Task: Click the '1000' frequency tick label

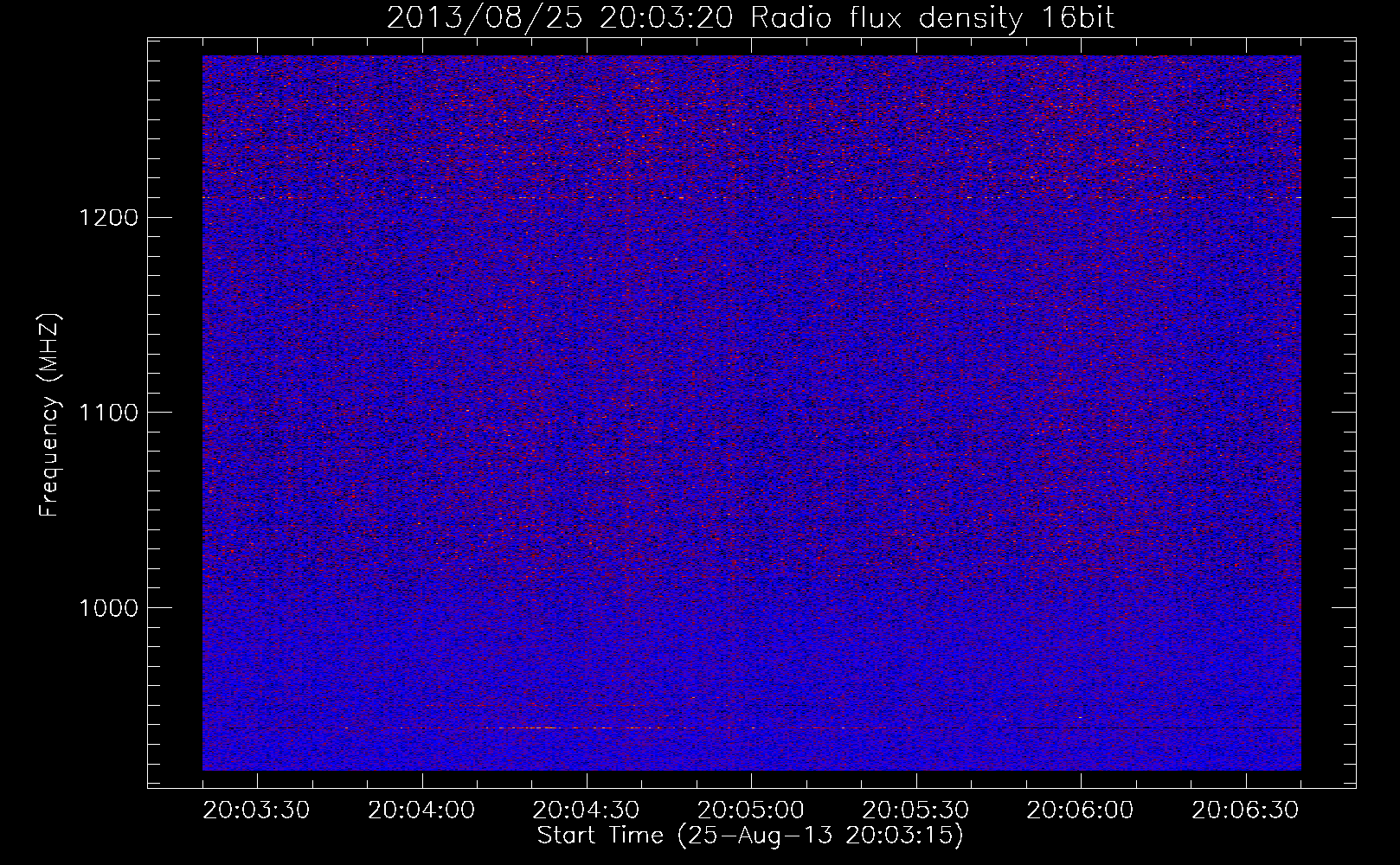Action: click(x=108, y=608)
